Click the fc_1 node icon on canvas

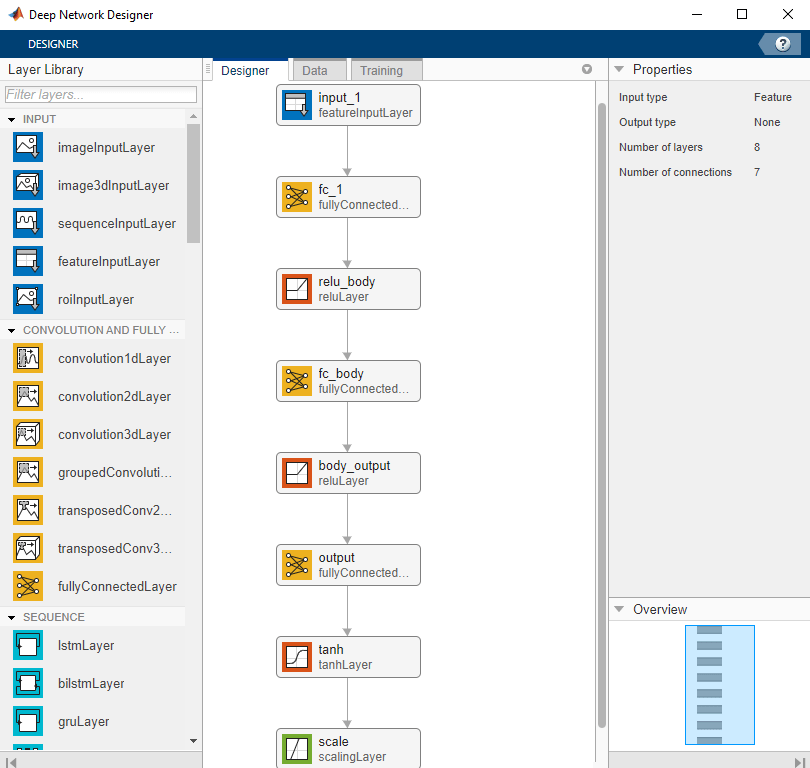pos(297,197)
